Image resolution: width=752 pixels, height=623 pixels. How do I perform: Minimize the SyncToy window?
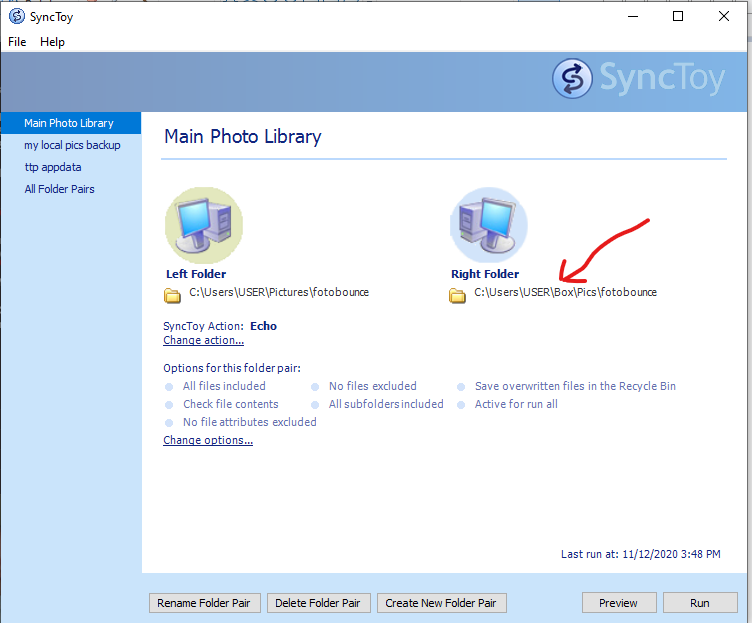(633, 16)
